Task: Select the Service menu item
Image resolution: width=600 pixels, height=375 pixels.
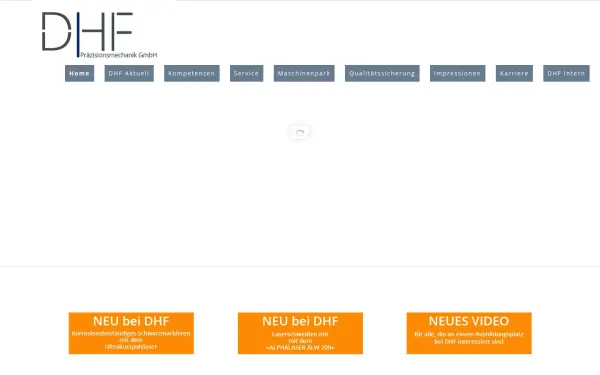Action: pos(246,73)
